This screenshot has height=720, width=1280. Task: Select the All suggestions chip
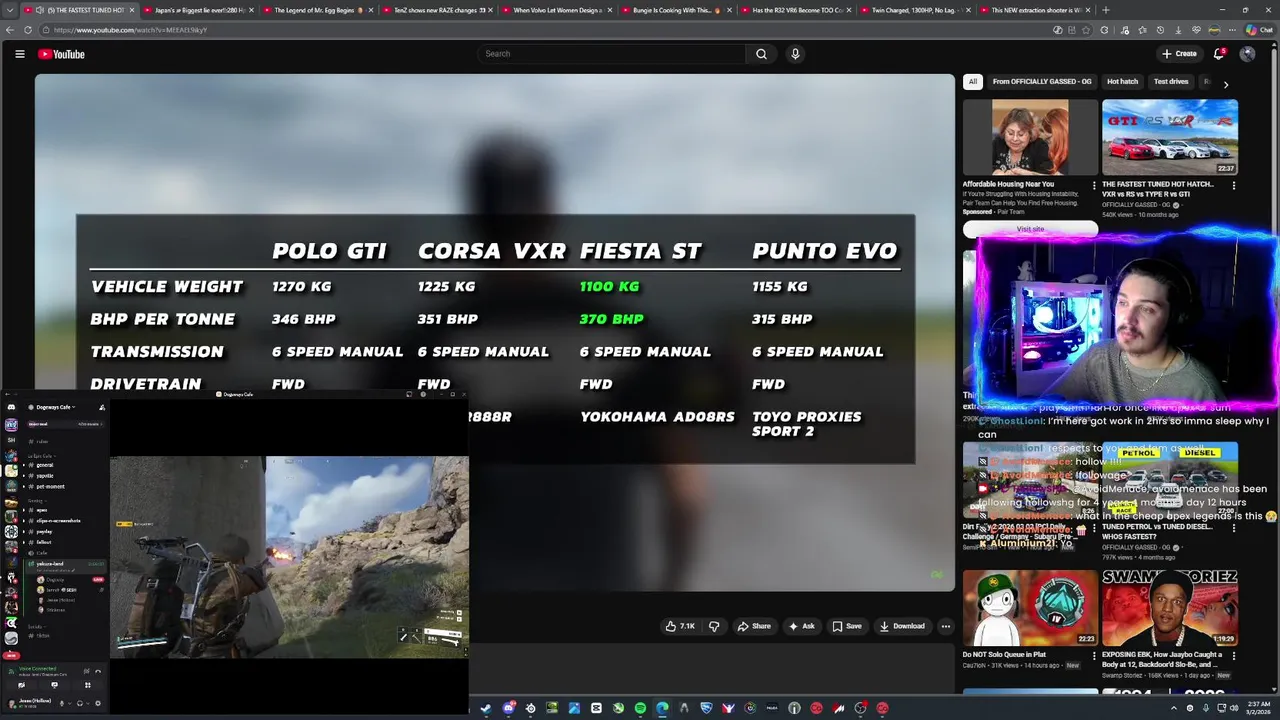(973, 82)
